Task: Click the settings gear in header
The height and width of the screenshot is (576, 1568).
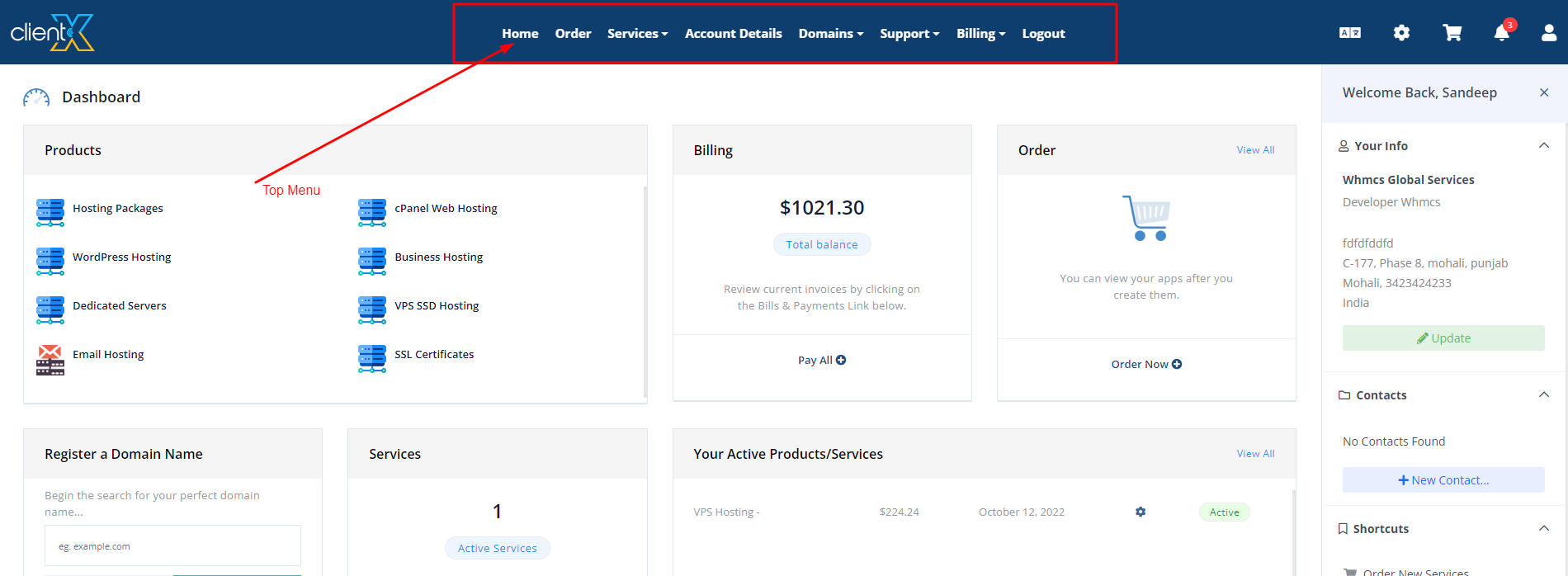Action: click(1401, 33)
